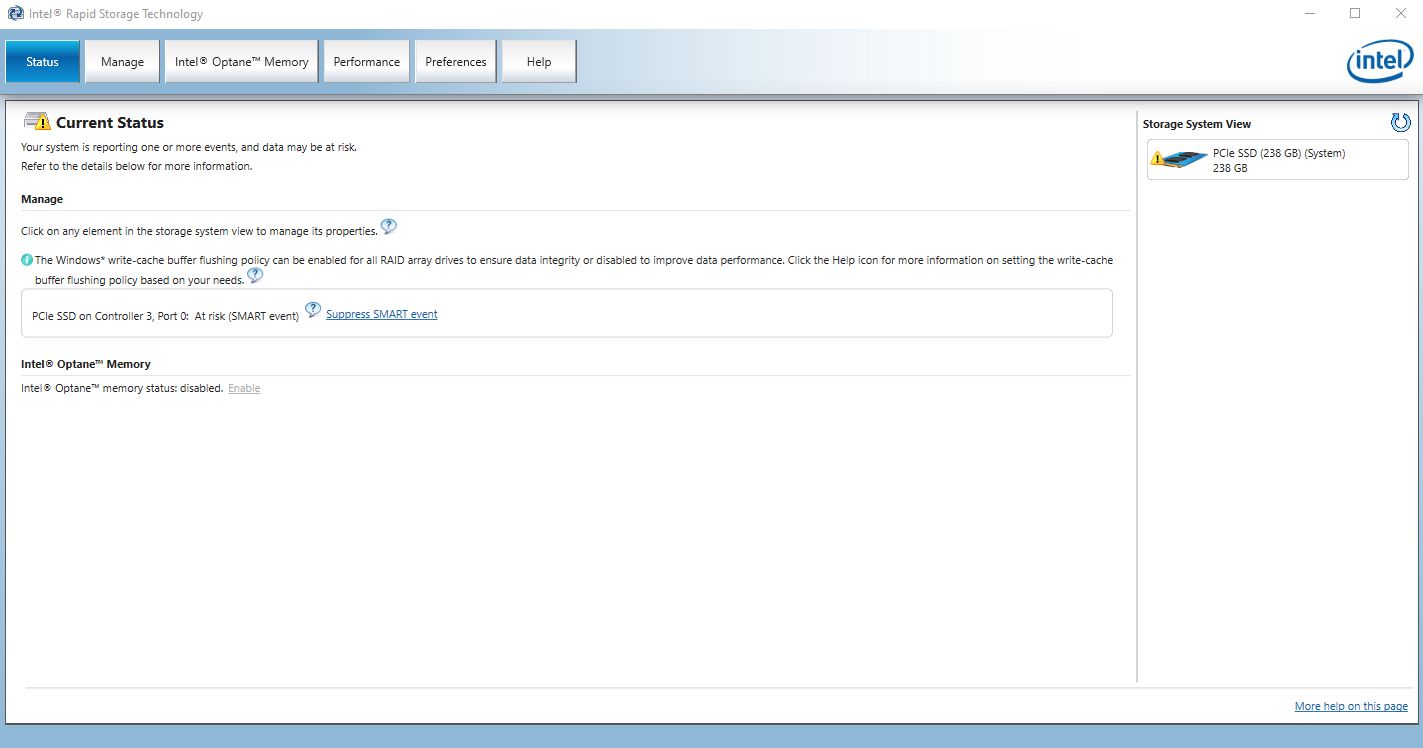
Task: Click the info icon before write-cache policy
Action: (27, 260)
